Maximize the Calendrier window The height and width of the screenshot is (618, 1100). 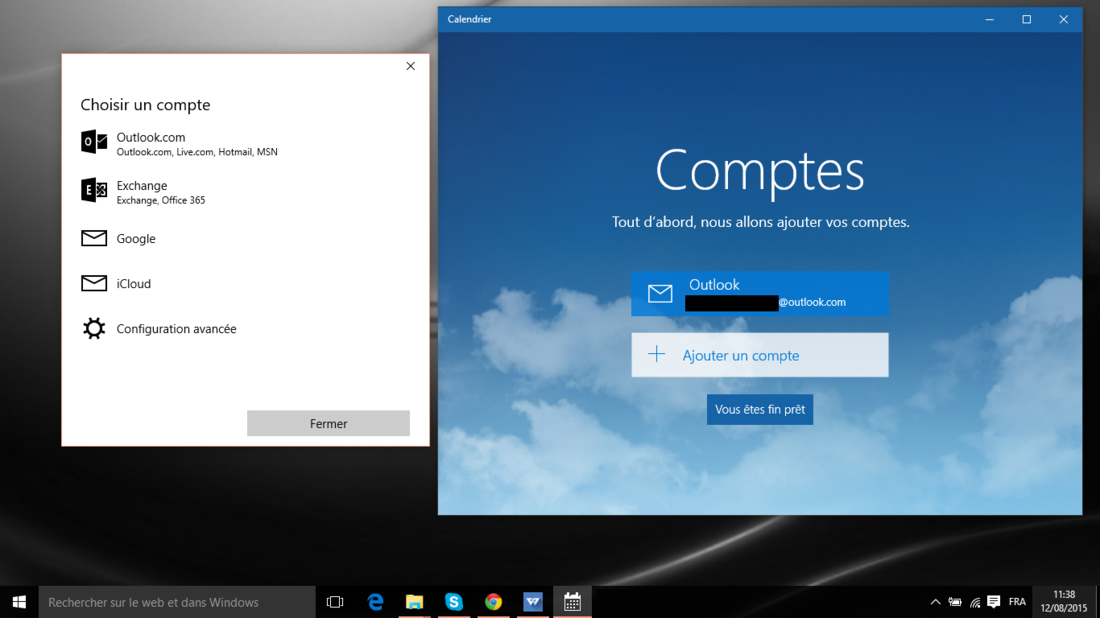1026,20
